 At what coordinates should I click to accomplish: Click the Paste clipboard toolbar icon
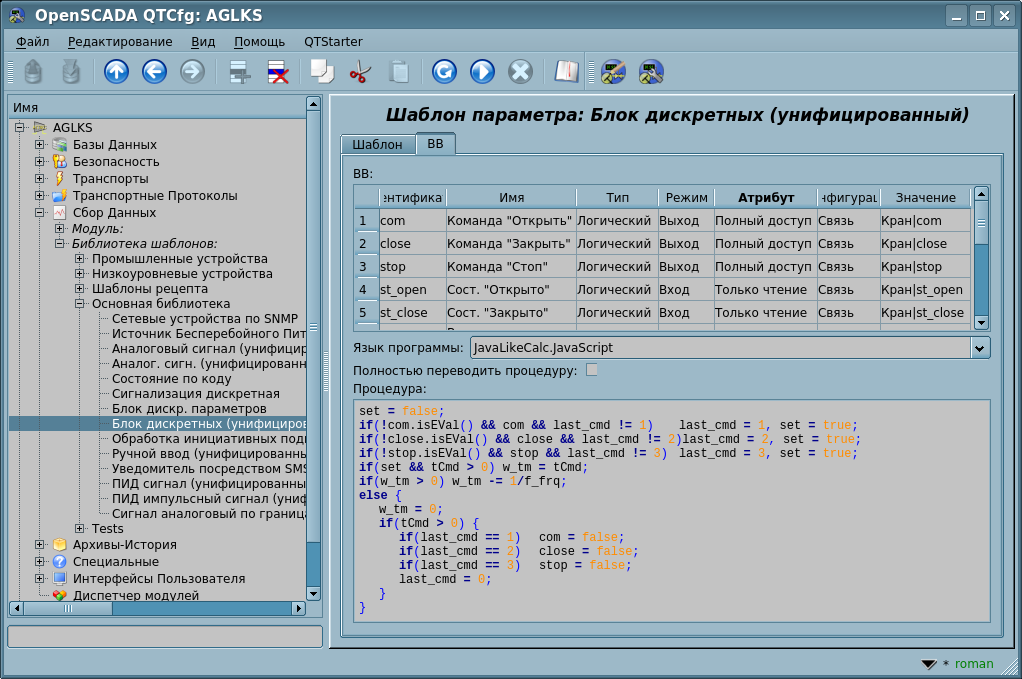point(399,72)
